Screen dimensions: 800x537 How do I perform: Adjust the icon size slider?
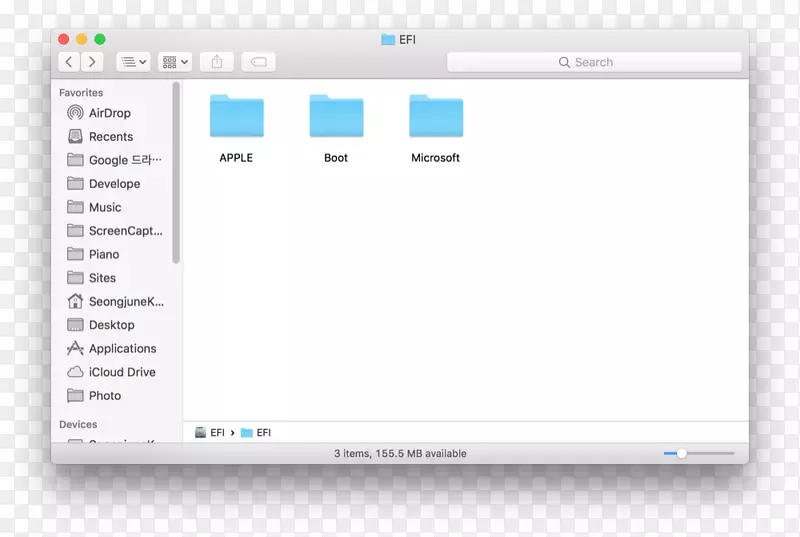(682, 453)
